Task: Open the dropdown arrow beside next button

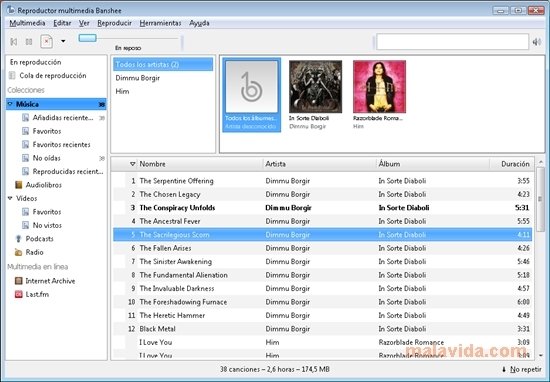Action: coord(63,41)
